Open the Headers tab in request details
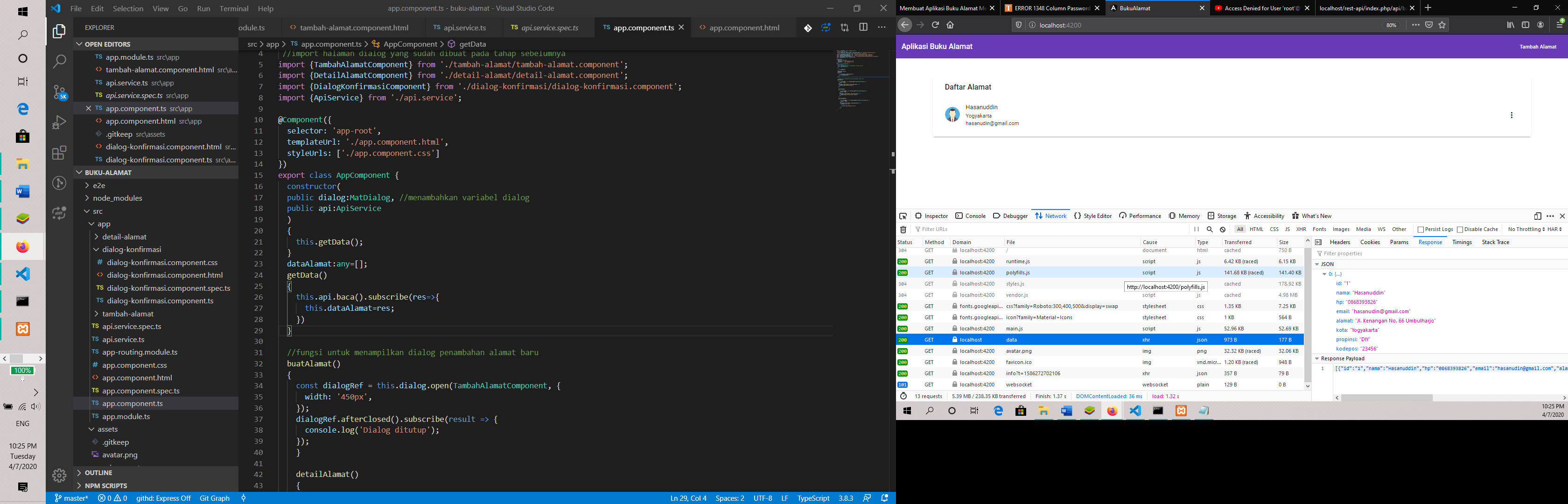Image resolution: width=1568 pixels, height=504 pixels. (x=1339, y=242)
